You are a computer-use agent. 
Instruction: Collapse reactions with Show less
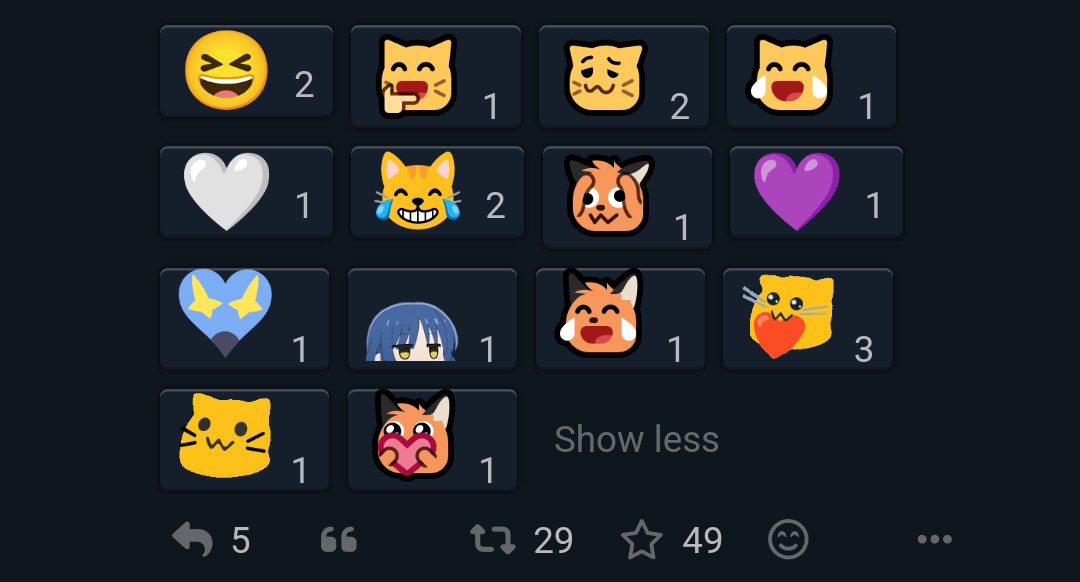[636, 439]
